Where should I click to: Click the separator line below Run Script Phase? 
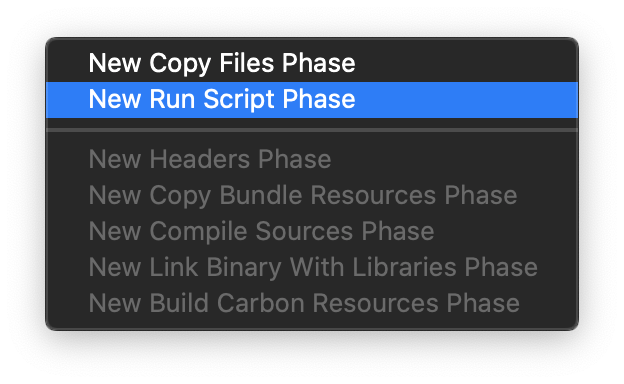312,130
